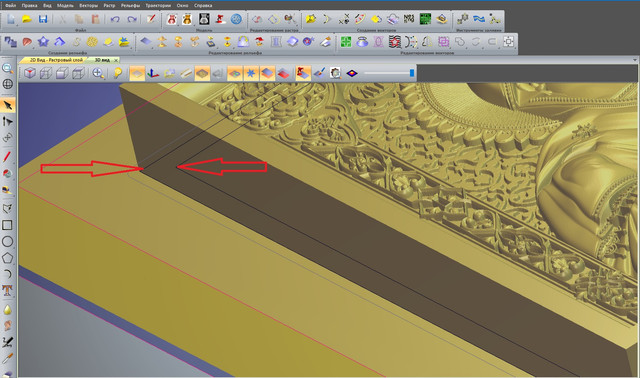The width and height of the screenshot is (640, 378).
Task: Click the brown teddy bear model icon
Action: click(187, 19)
